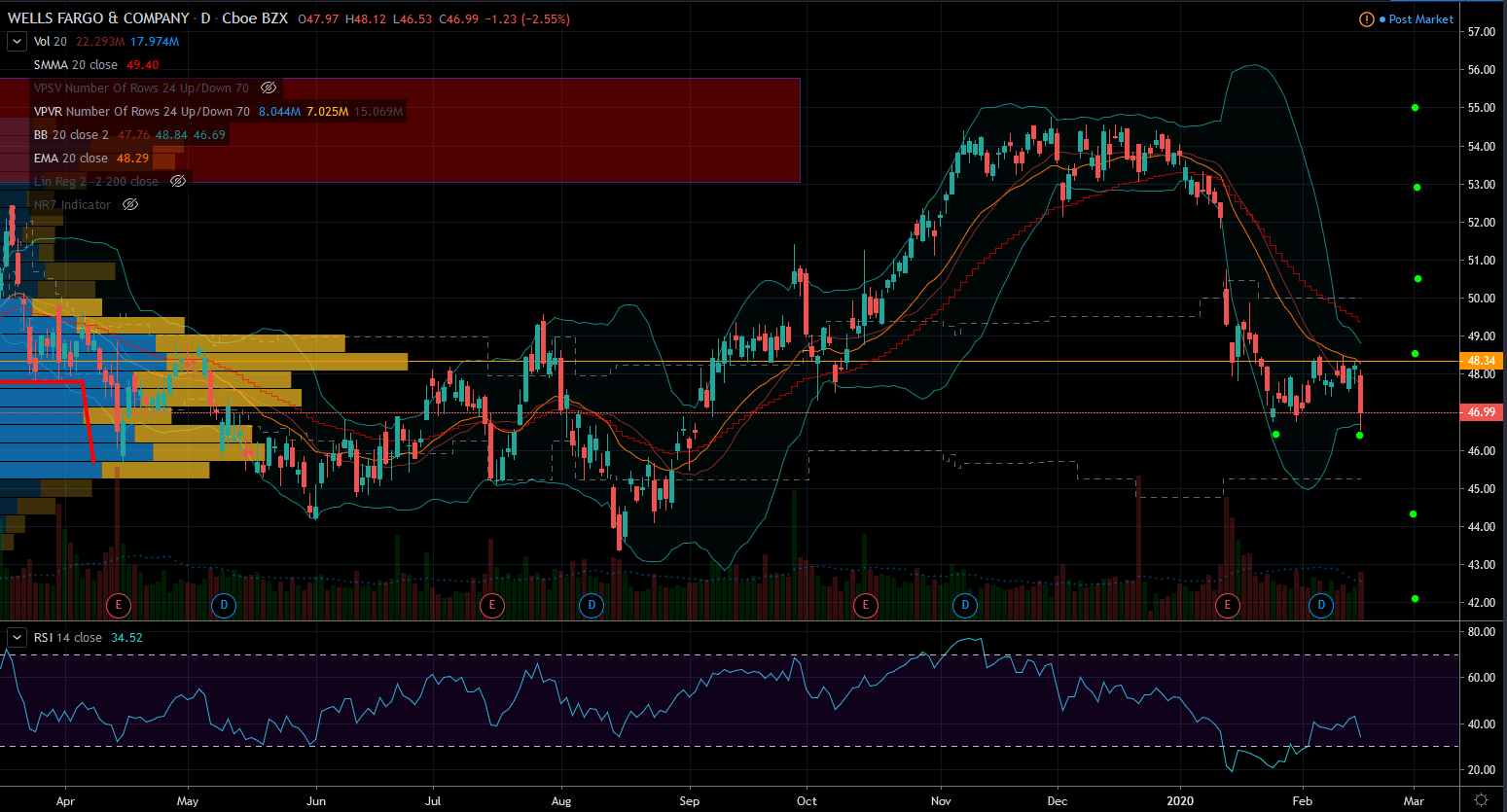The height and width of the screenshot is (812, 1507).
Task: Click 42.00 on the price axis
Action: (1482, 603)
